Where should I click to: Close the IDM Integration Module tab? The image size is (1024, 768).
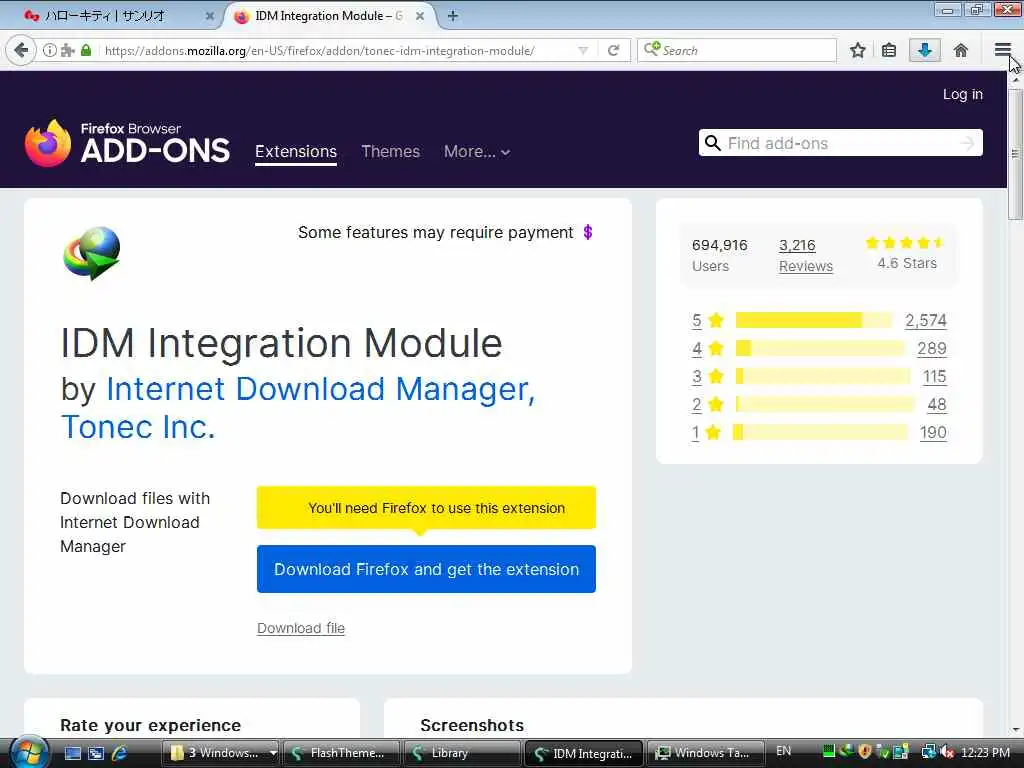point(420,16)
